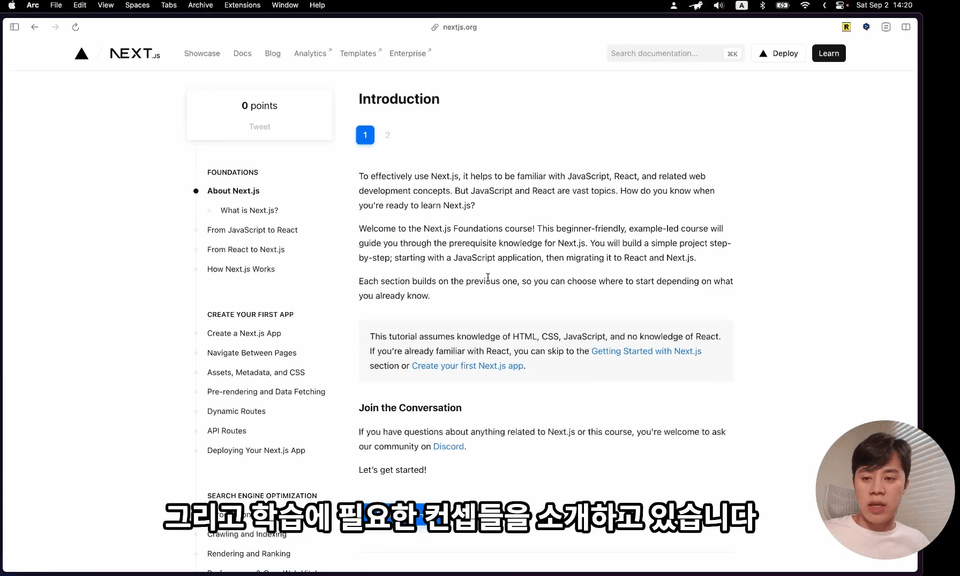Open API Routes lesson
This screenshot has width=960, height=576.
[x=227, y=431]
